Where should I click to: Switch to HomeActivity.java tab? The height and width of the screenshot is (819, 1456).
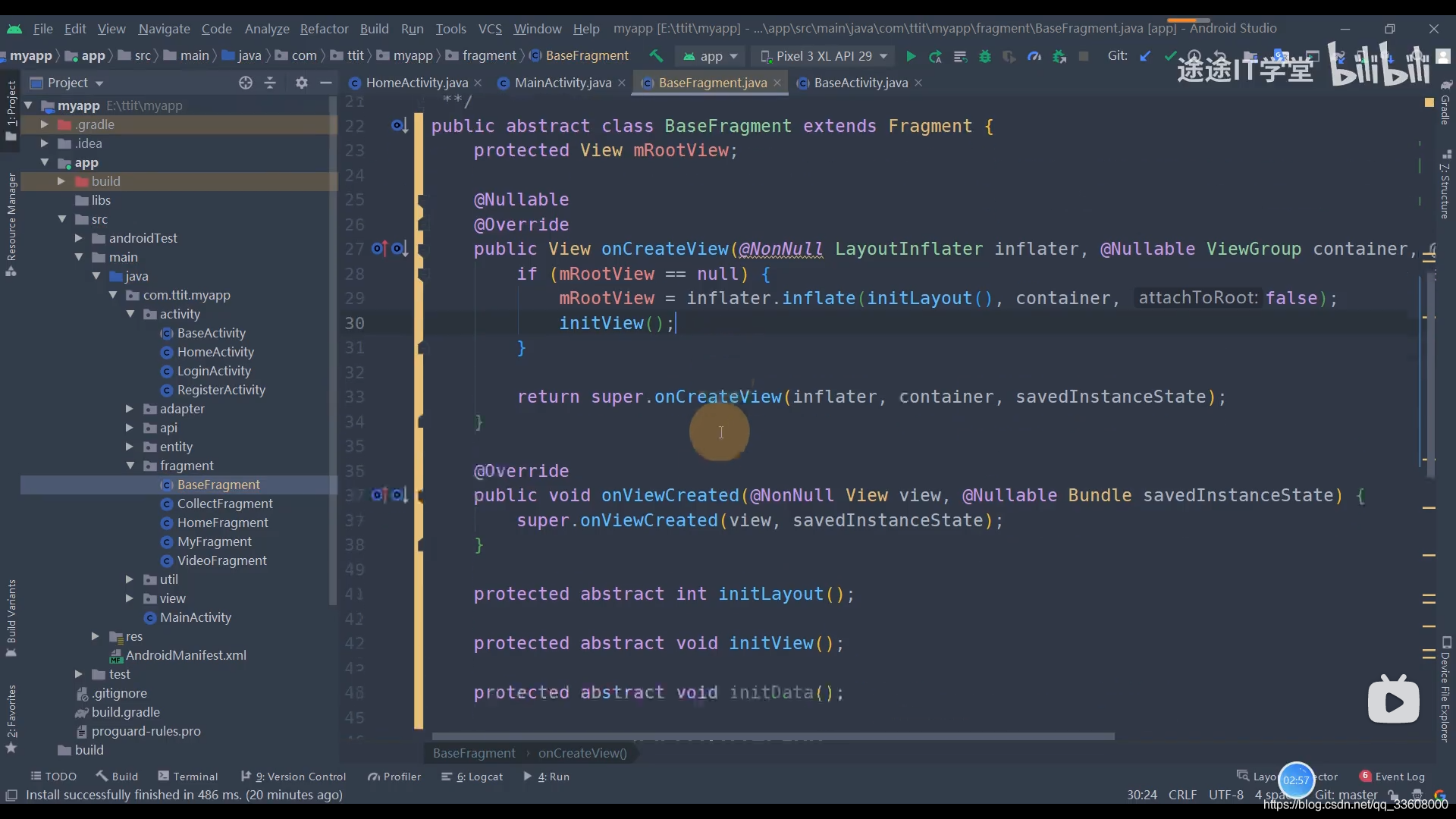pyautogui.click(x=416, y=83)
